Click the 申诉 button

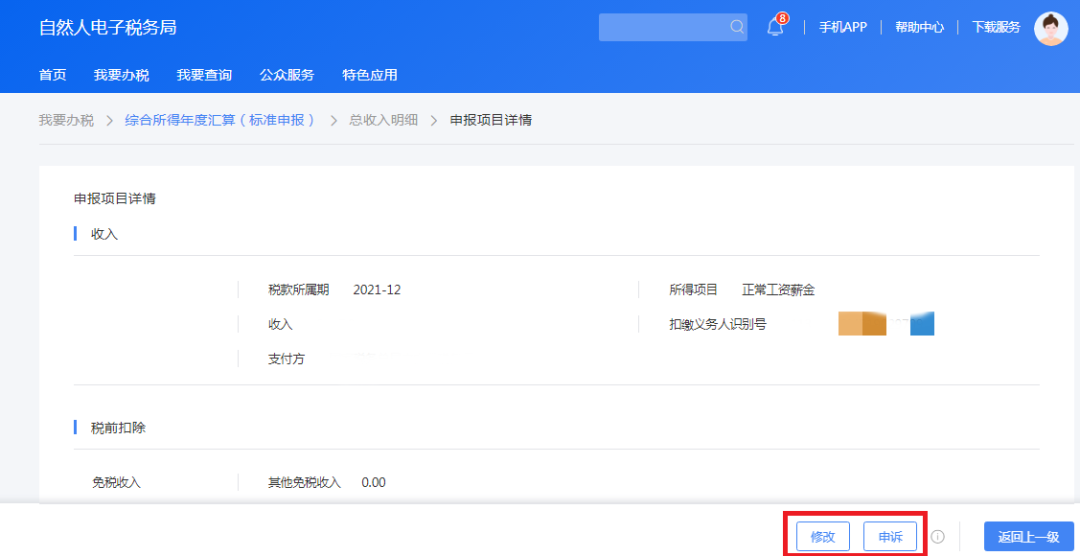890,537
